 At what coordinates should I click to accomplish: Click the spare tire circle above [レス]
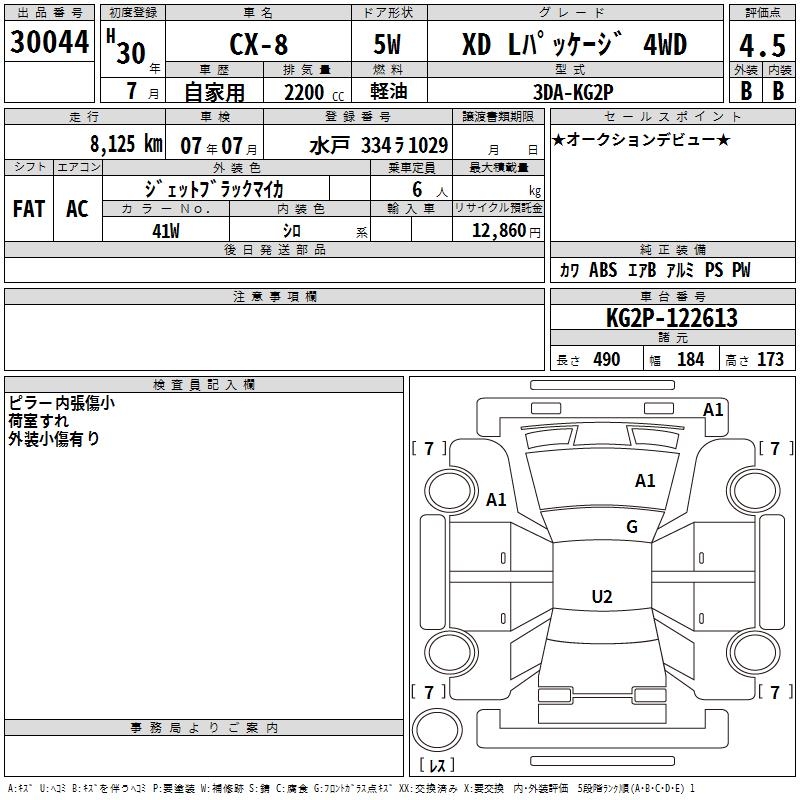pyautogui.click(x=437, y=730)
